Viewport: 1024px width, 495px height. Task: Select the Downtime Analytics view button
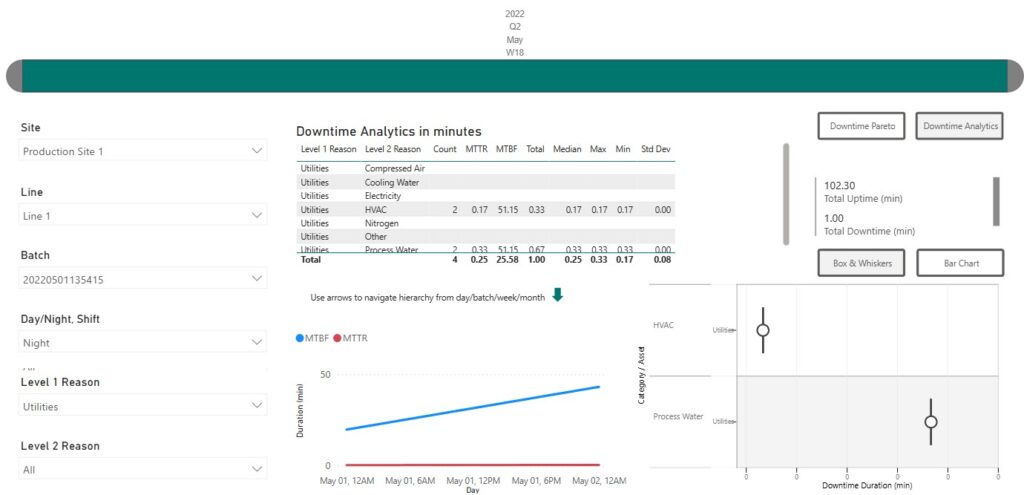click(959, 126)
